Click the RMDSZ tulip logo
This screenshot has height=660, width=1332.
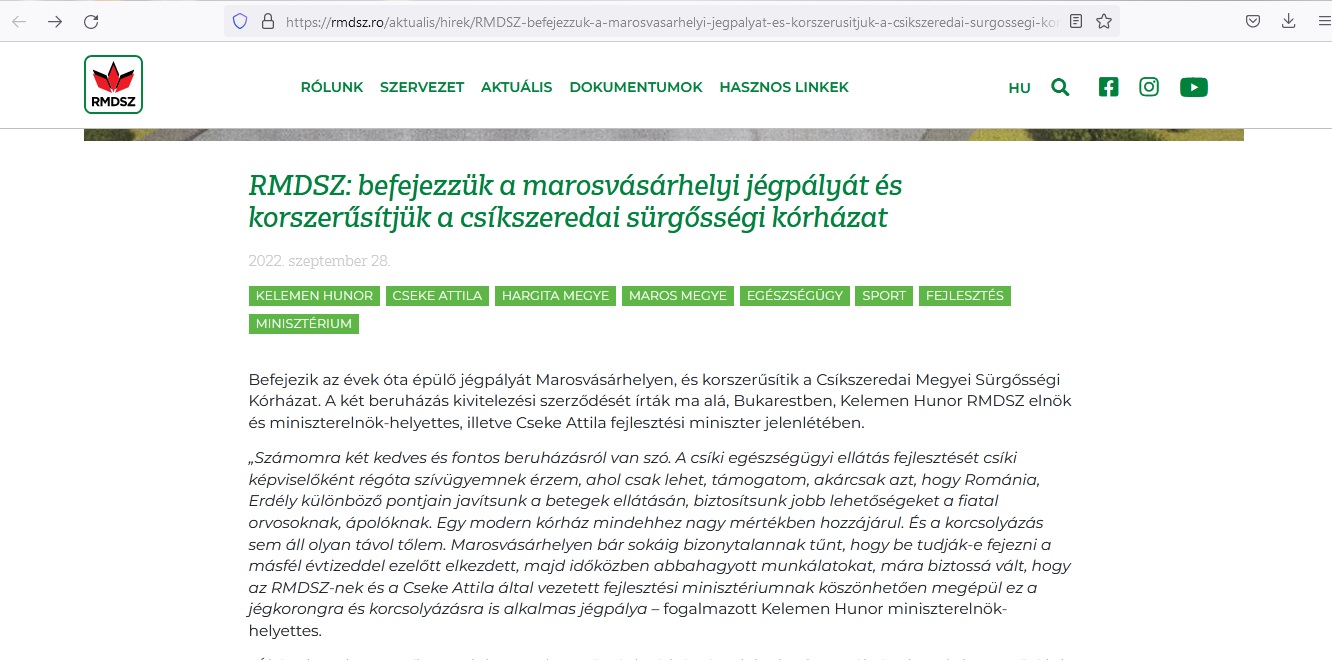pos(114,85)
